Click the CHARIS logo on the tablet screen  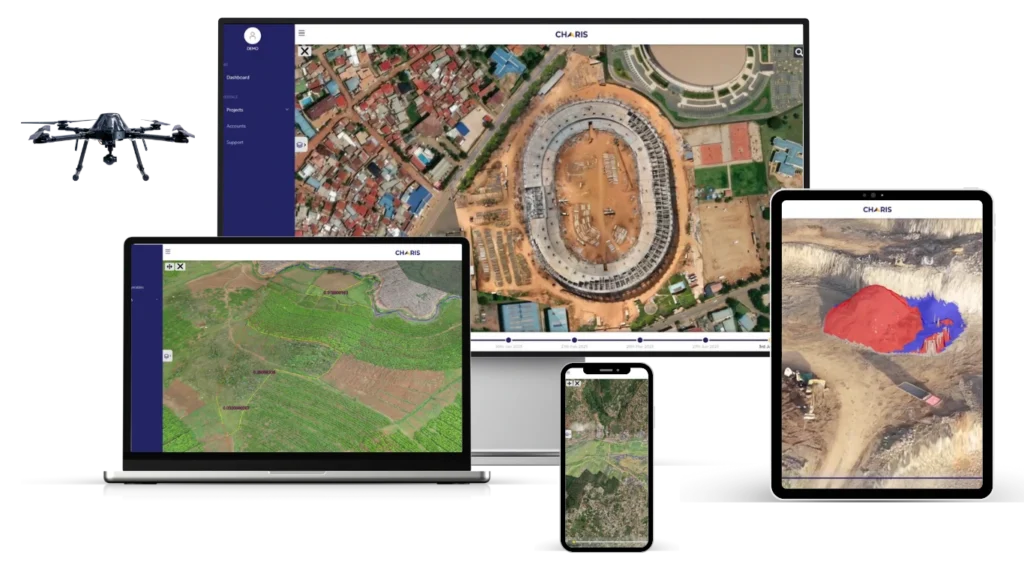click(877, 209)
